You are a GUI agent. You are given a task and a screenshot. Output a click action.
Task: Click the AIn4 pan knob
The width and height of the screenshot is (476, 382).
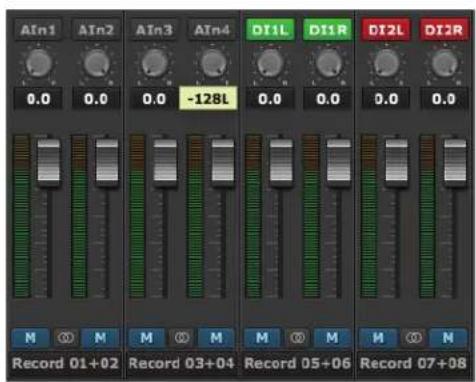[213, 63]
